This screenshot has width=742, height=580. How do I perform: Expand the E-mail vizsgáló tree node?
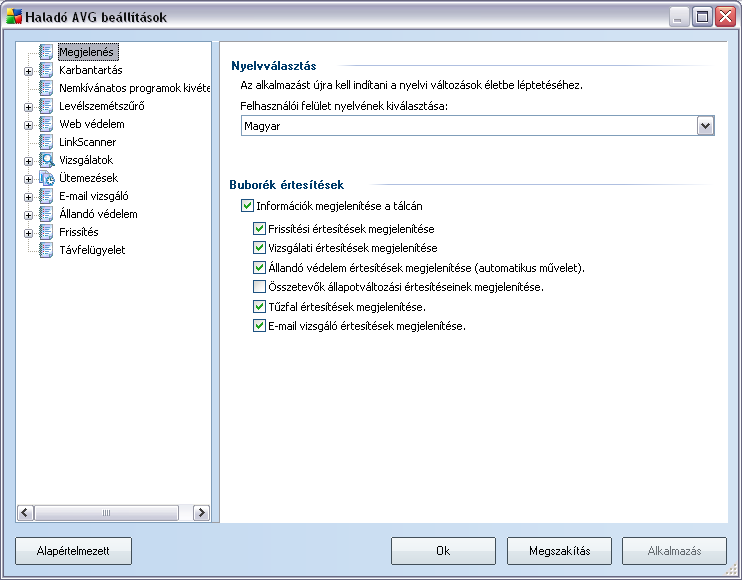[28, 197]
